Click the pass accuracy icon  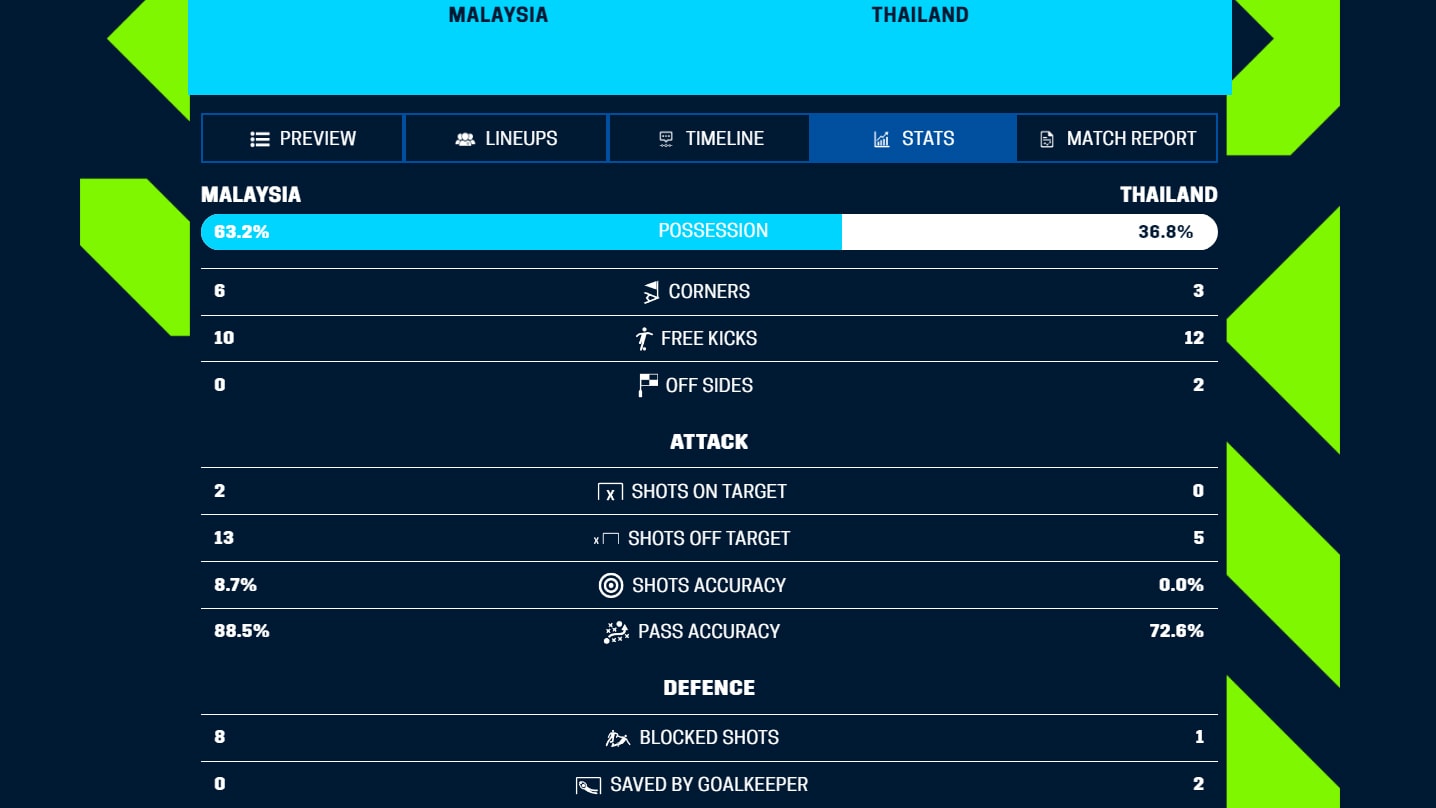[x=616, y=632]
